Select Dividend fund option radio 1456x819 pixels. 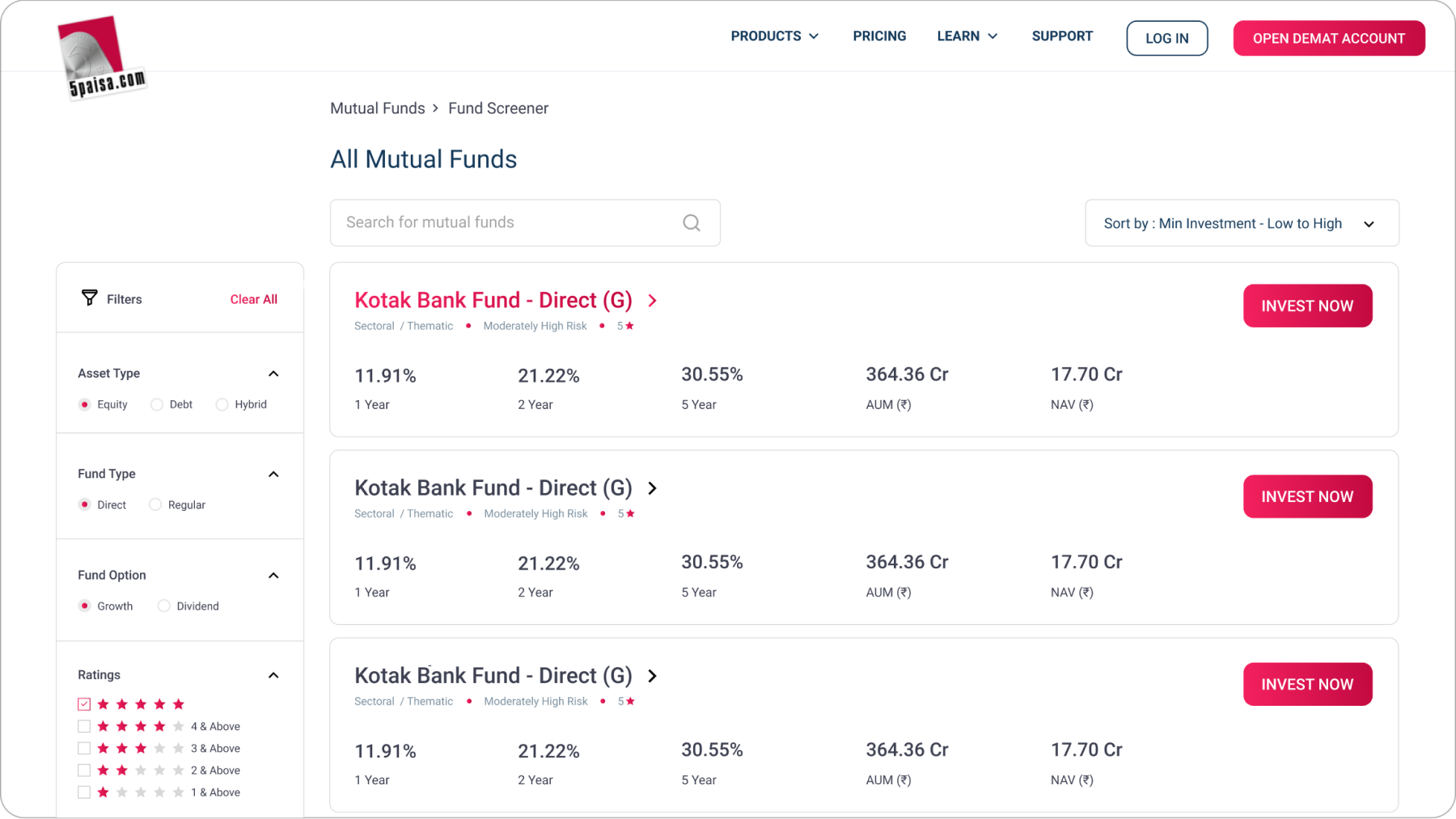pyautogui.click(x=164, y=606)
